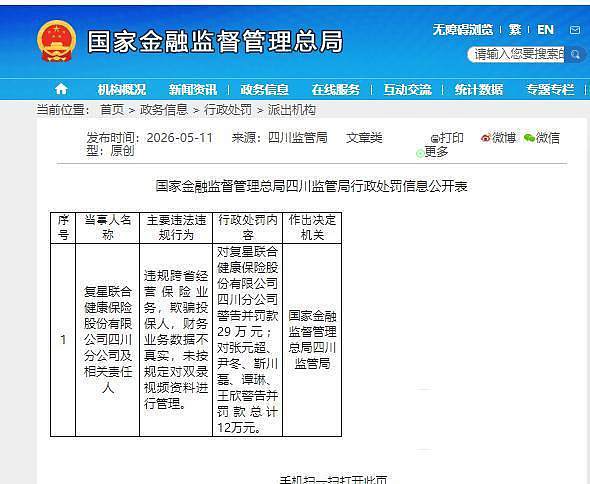Select 政务信息 navigation item

[265, 90]
